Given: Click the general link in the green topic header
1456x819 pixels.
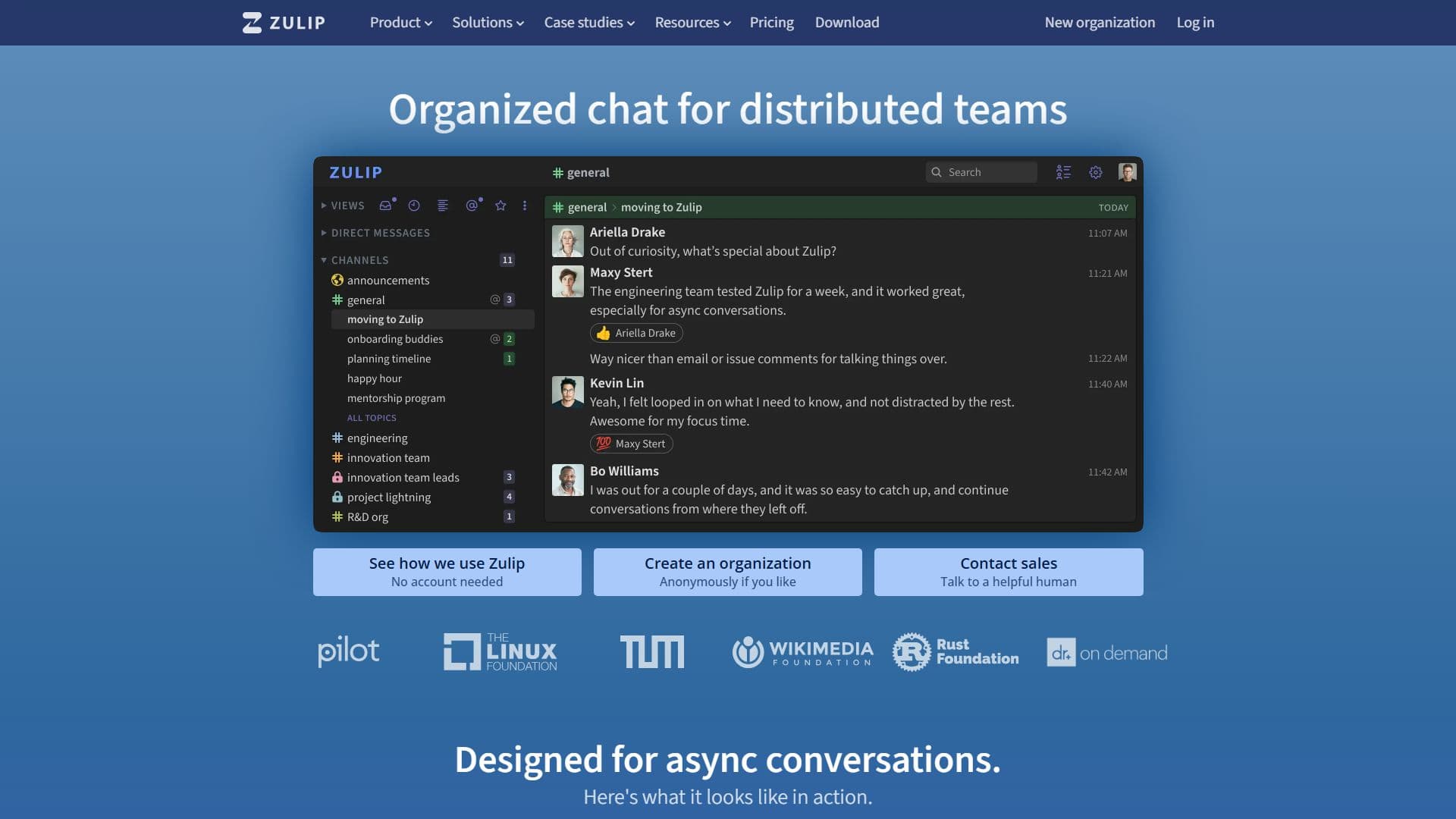Looking at the screenshot, I should tap(587, 207).
